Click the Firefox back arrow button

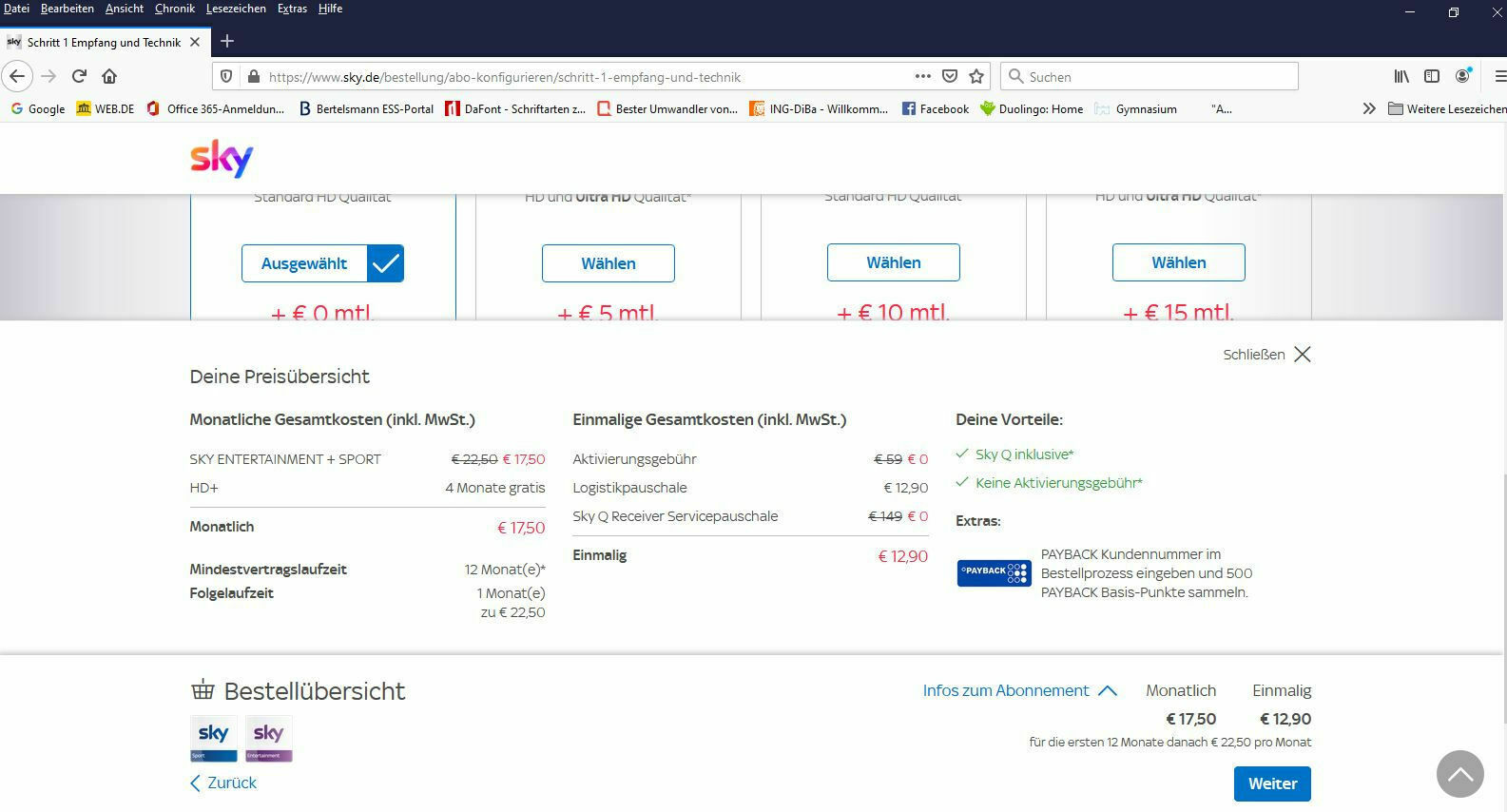pos(17,76)
